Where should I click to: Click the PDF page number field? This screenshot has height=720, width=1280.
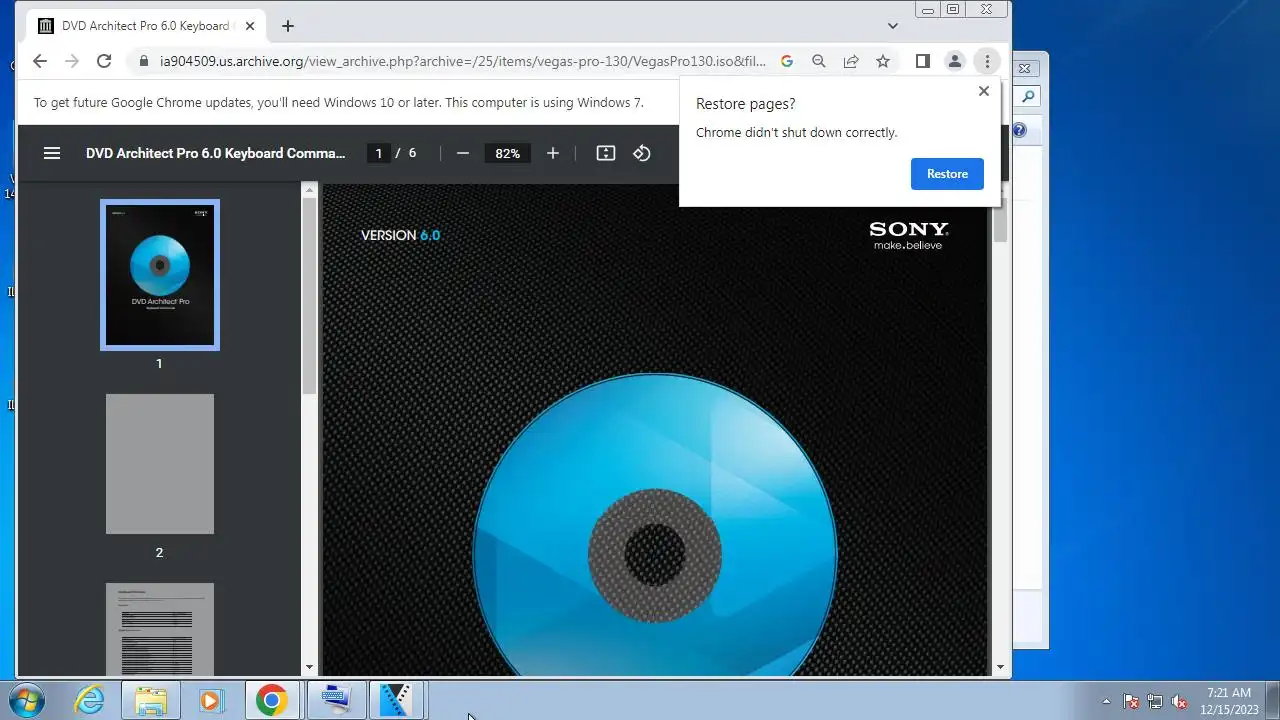(x=378, y=153)
